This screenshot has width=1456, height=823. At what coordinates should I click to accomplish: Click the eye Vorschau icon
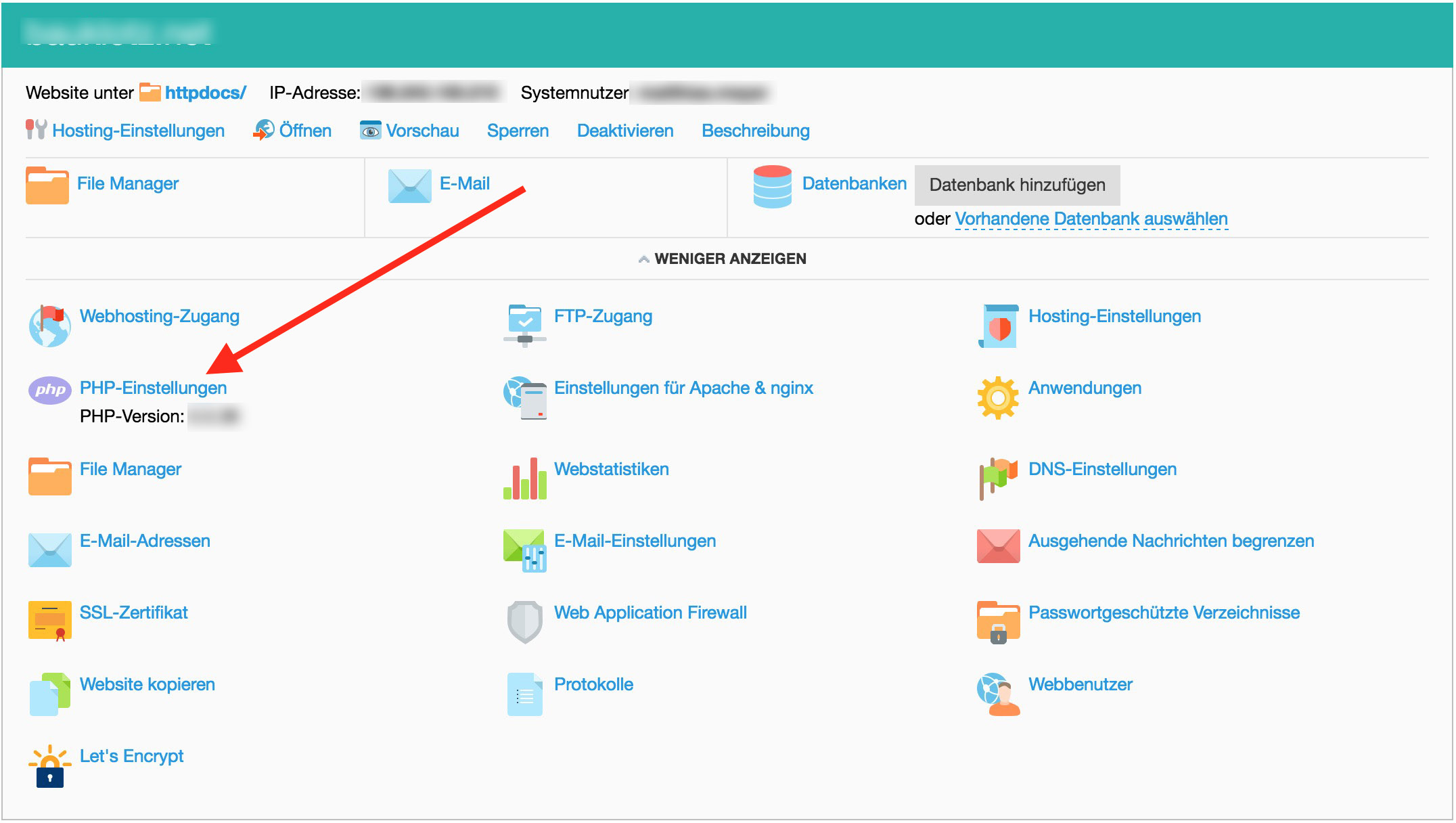click(370, 130)
